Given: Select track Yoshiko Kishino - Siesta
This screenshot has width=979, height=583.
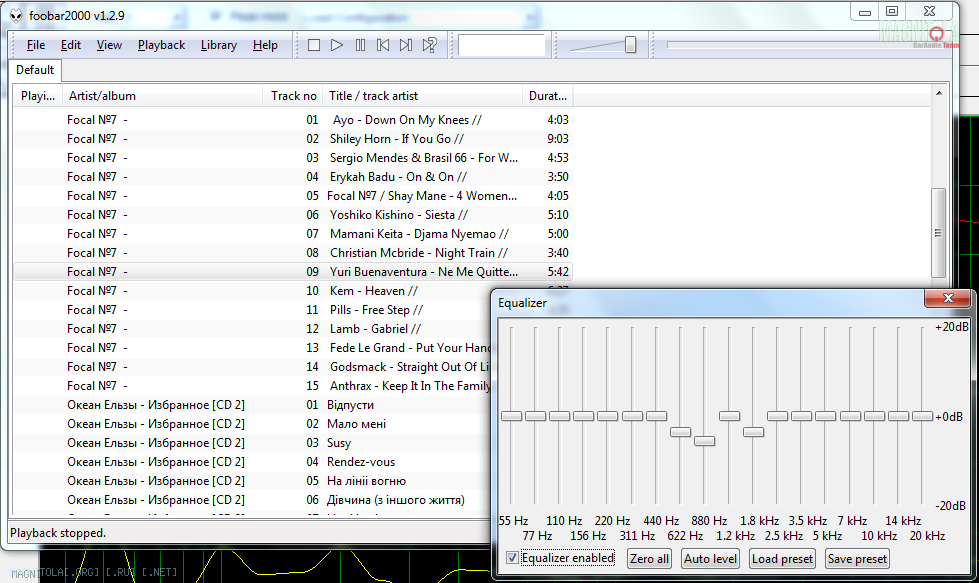Looking at the screenshot, I should pyautogui.click(x=292, y=215).
